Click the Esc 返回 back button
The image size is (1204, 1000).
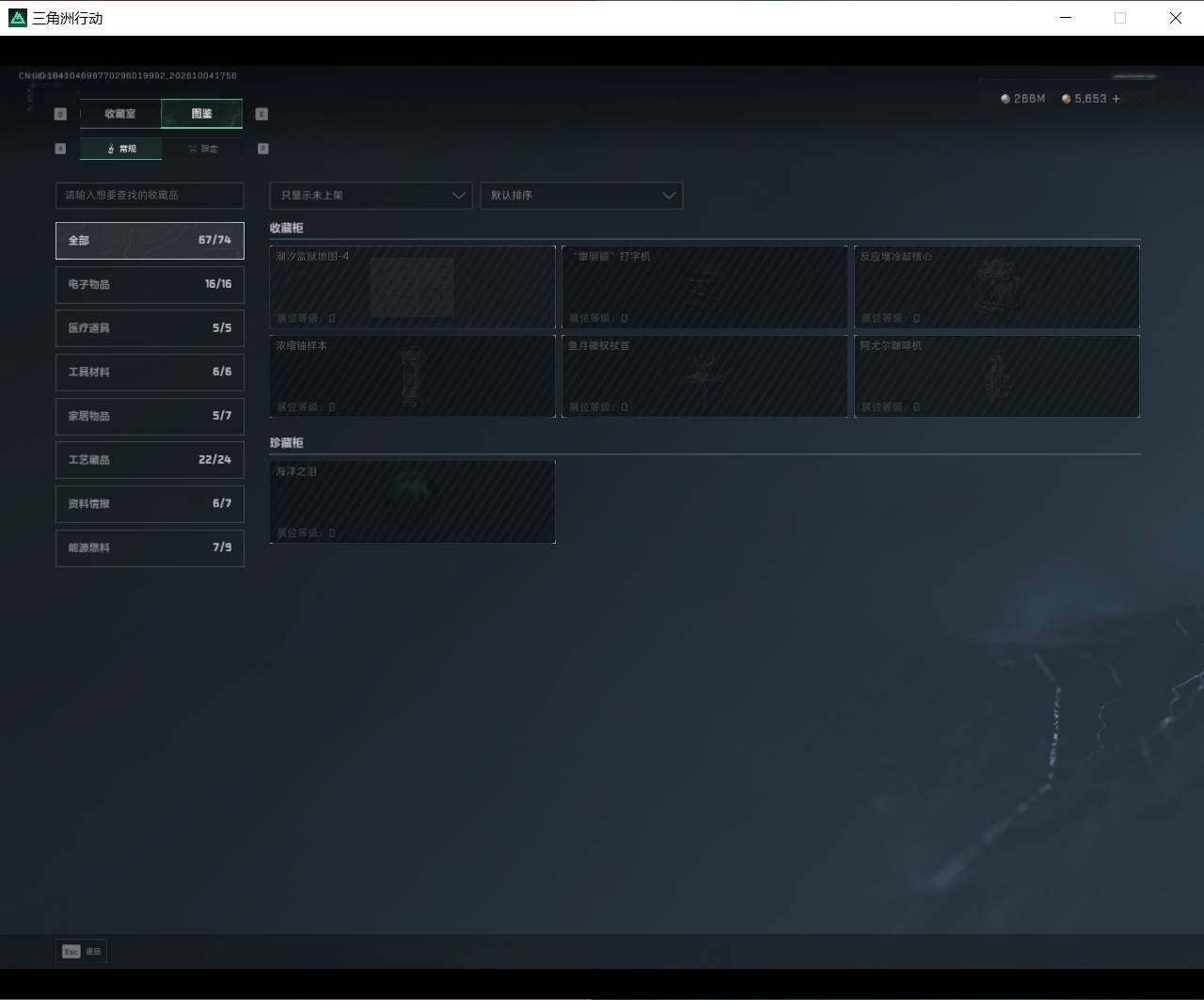pos(81,951)
